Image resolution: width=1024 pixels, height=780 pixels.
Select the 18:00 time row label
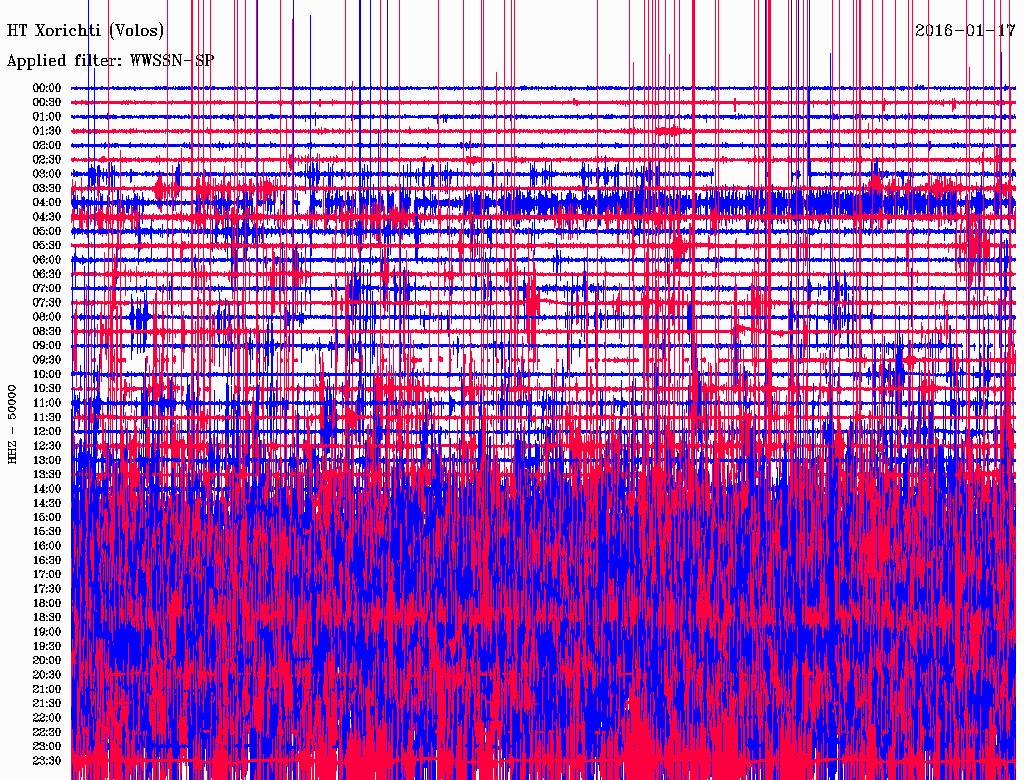tap(48, 603)
